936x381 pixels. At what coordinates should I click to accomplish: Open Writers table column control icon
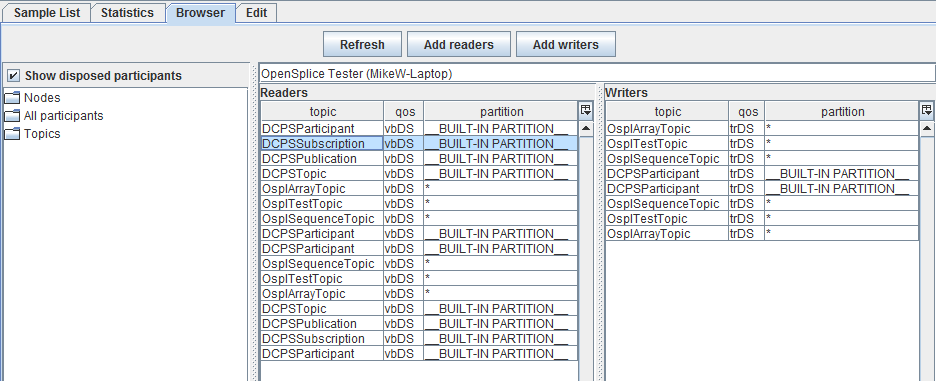point(926,110)
